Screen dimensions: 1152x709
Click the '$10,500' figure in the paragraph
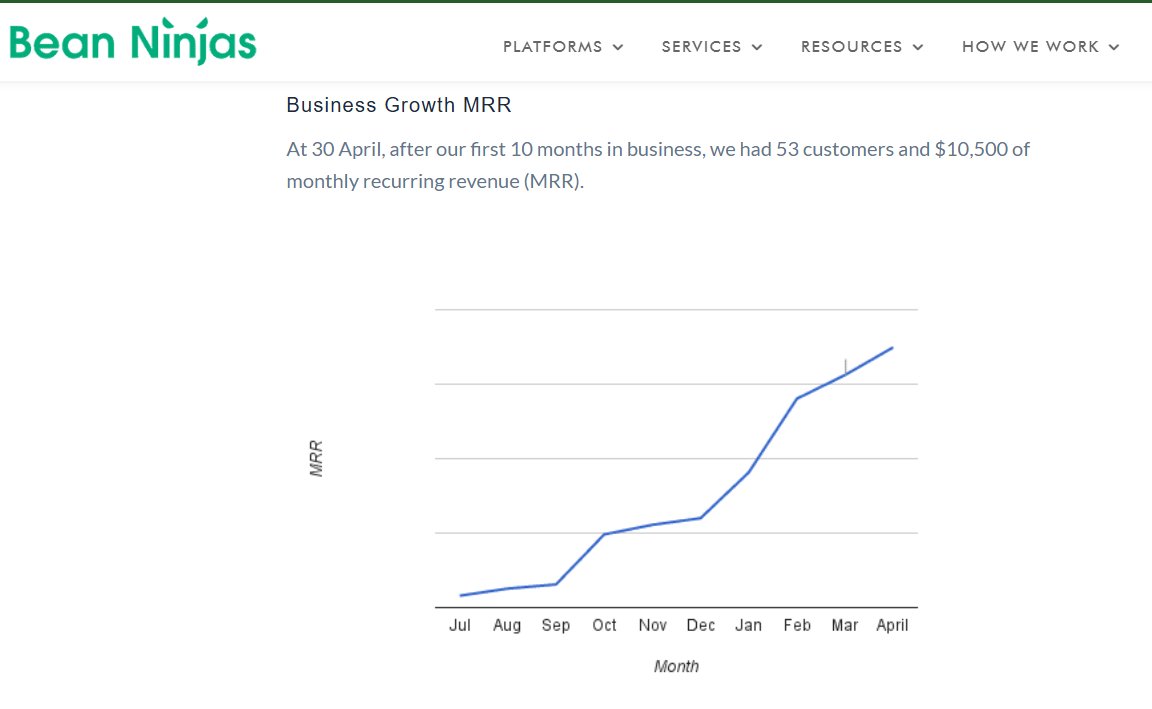tap(971, 149)
